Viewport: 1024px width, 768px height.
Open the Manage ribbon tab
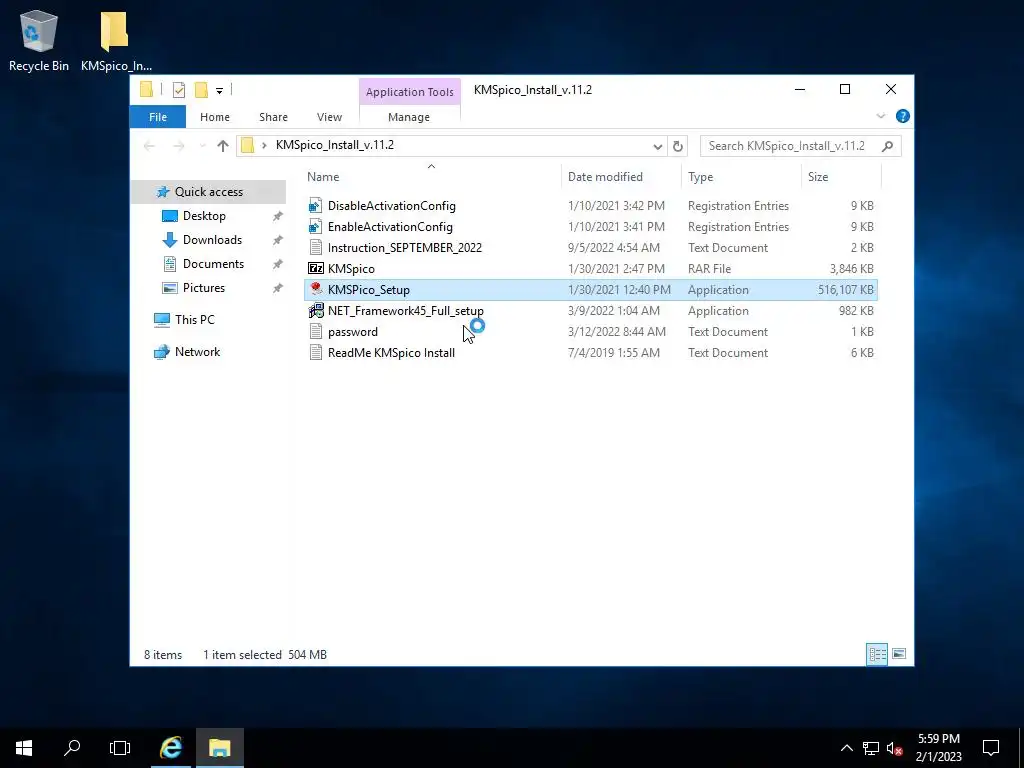(409, 117)
